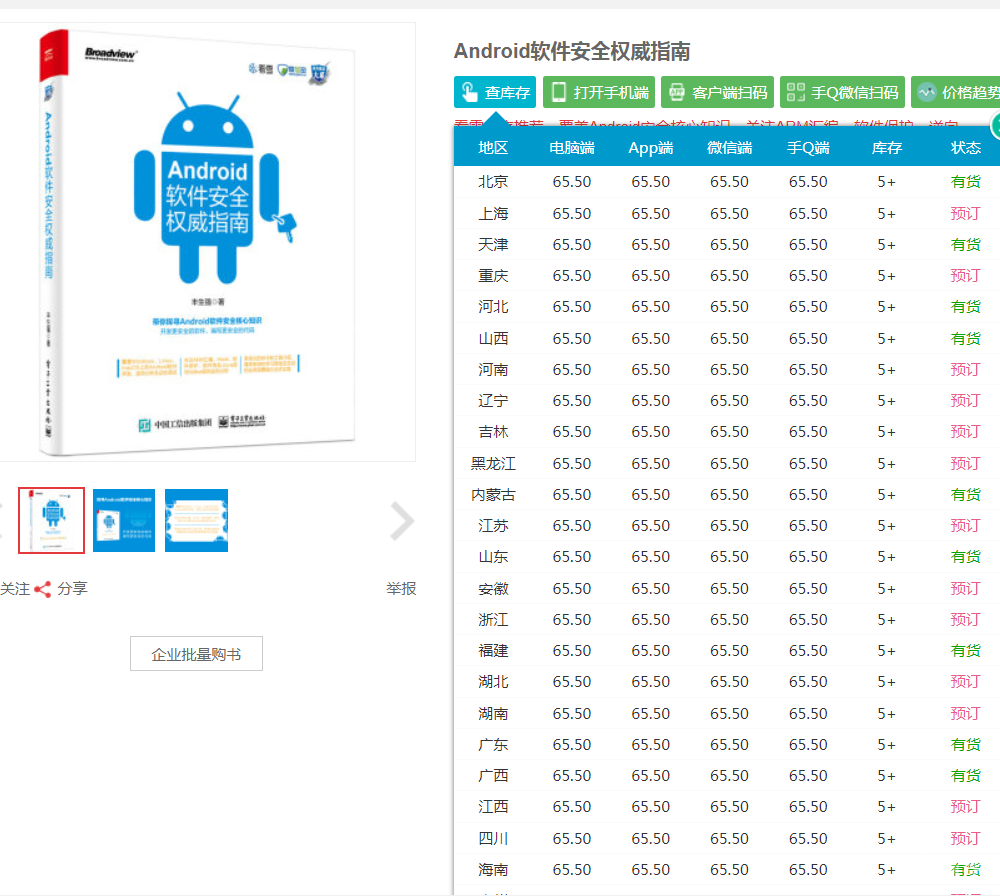Screen dimensions: 1000x896
Task: Click the 上海 region cell
Action: click(x=493, y=214)
